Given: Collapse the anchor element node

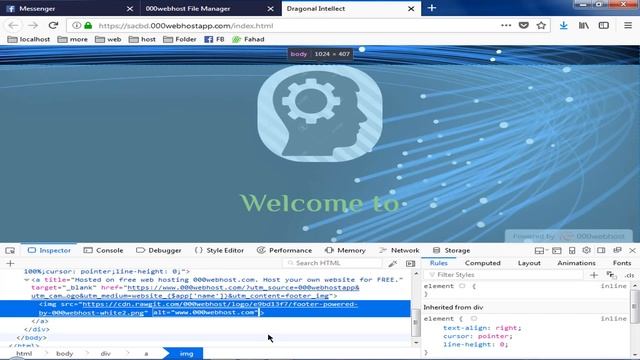Looking at the screenshot, I should click(27, 280).
